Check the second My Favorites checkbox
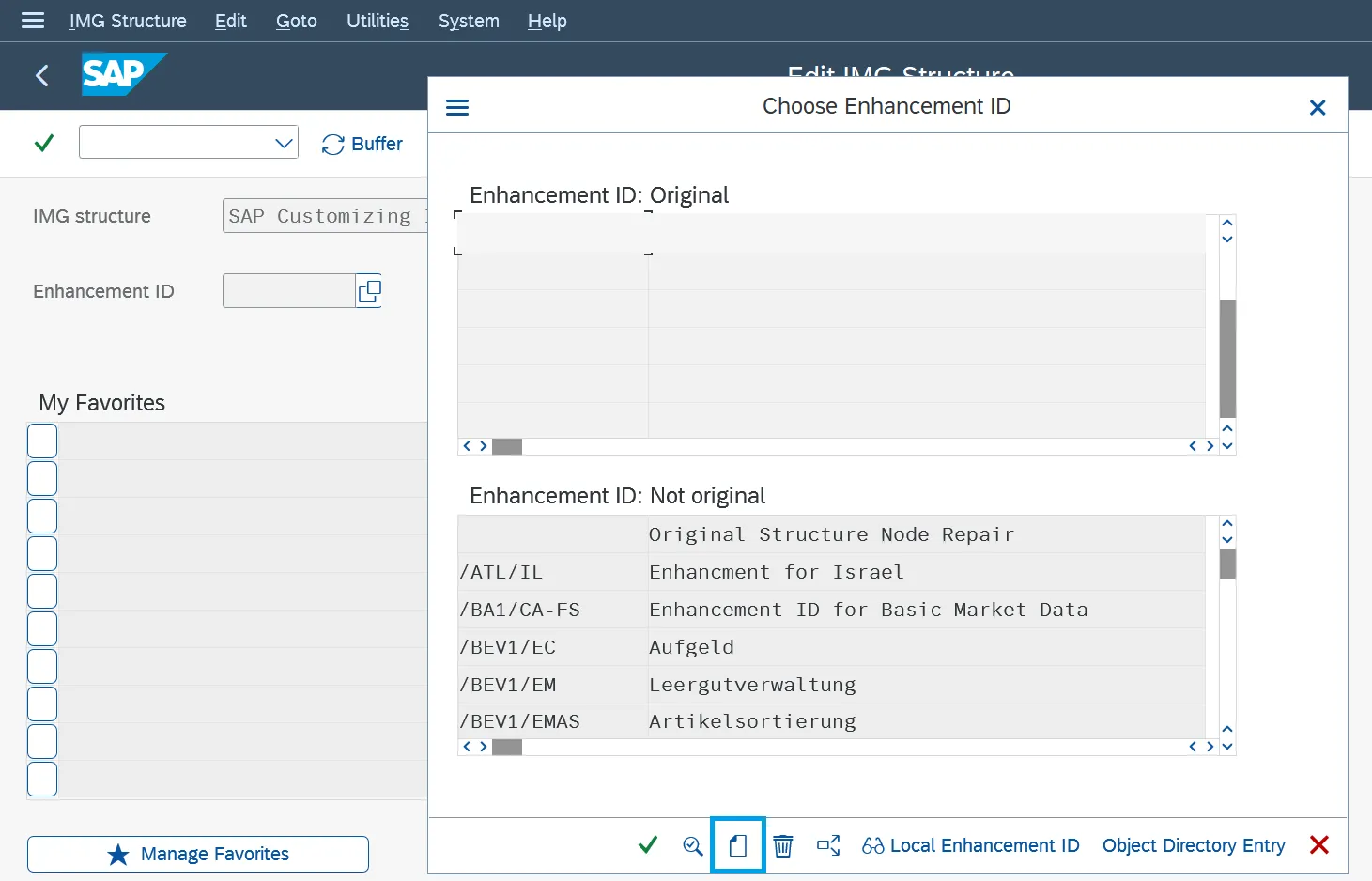The width and height of the screenshot is (1372, 881). pyautogui.click(x=42, y=477)
